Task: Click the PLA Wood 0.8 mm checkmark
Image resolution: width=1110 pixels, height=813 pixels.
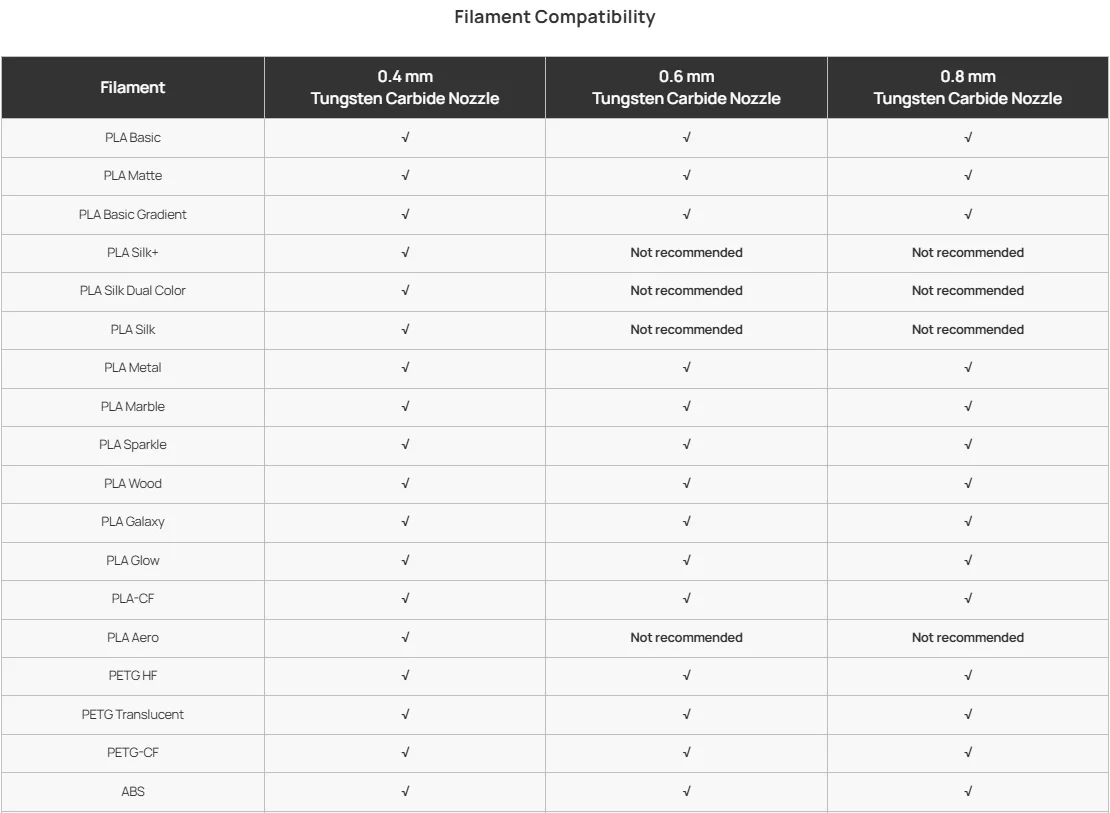Action: coord(968,483)
